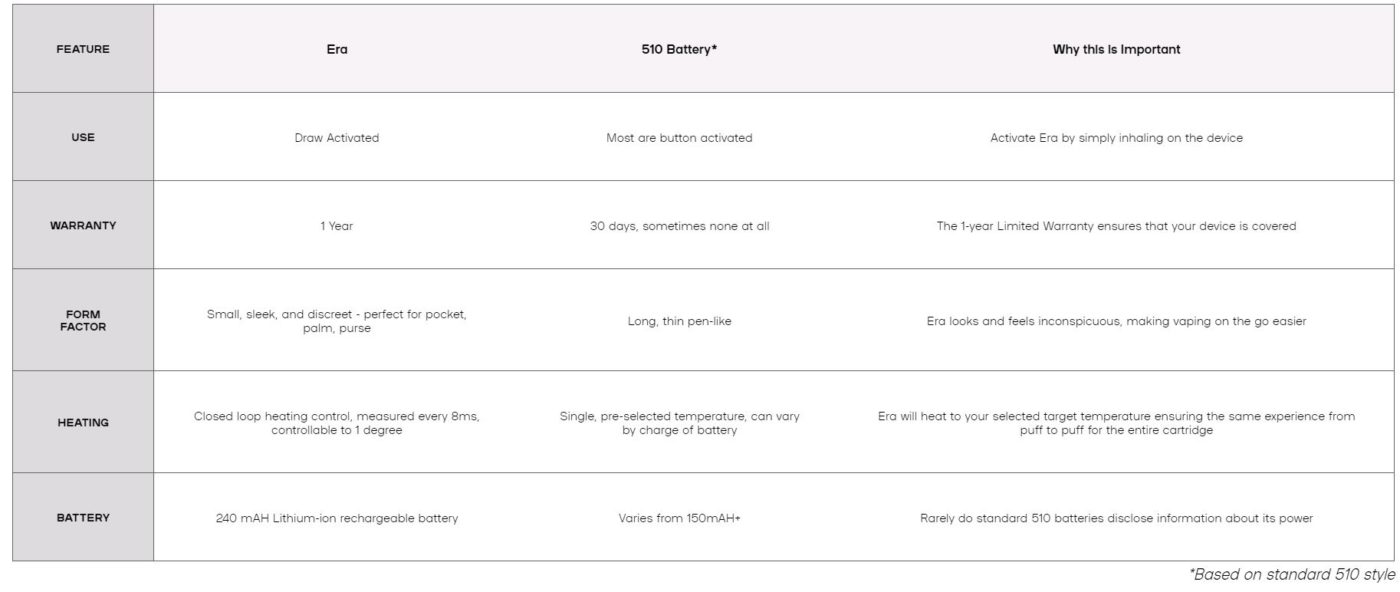The width and height of the screenshot is (1400, 592).
Task: Click the FORM FACTOR row label
Action: click(83, 320)
